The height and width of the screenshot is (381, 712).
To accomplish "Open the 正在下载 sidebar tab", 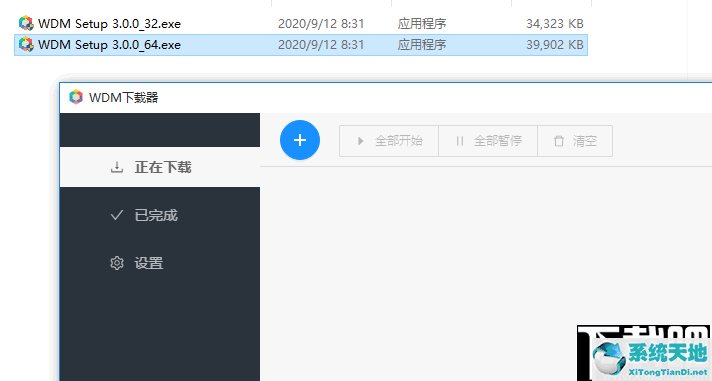I will (x=160, y=167).
